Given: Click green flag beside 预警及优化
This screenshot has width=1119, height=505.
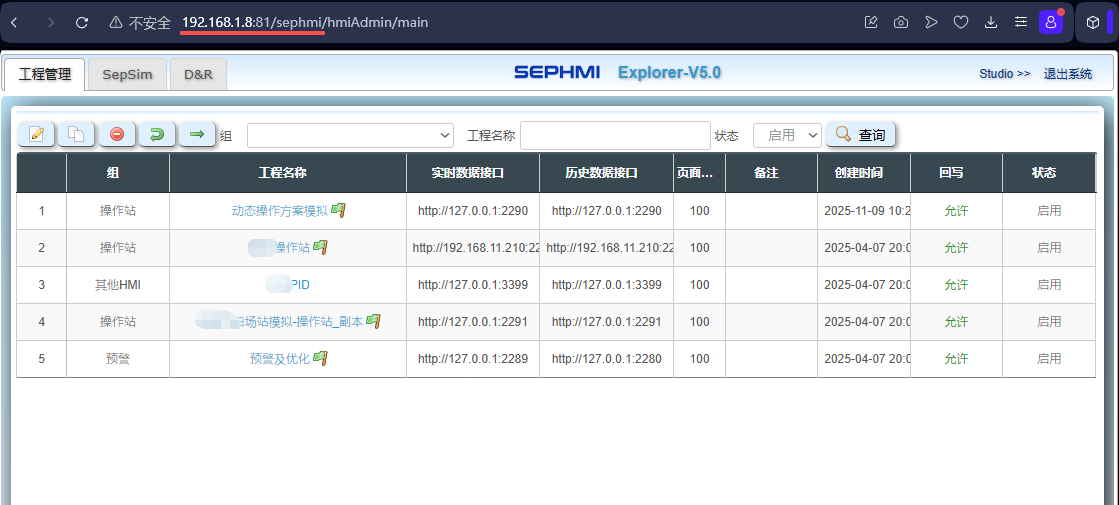Looking at the screenshot, I should click(321, 358).
